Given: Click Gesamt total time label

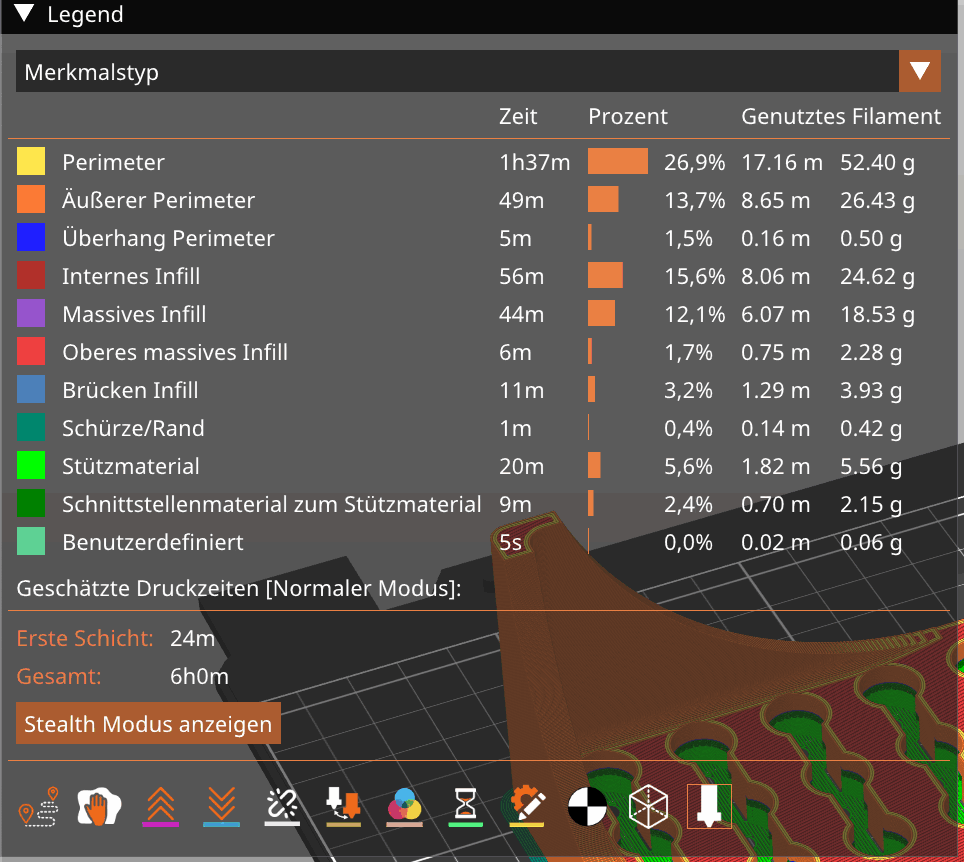Looking at the screenshot, I should [59, 676].
